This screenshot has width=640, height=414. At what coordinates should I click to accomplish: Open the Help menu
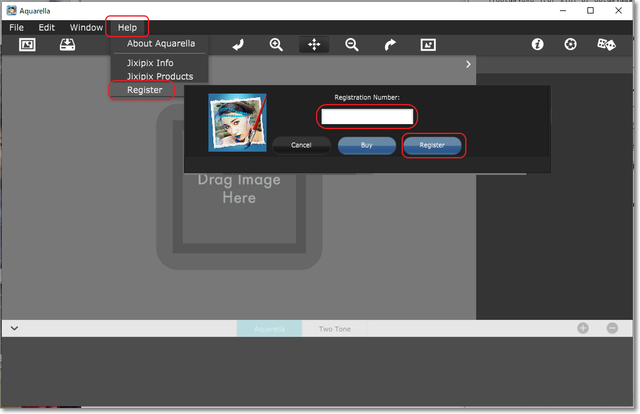(127, 27)
